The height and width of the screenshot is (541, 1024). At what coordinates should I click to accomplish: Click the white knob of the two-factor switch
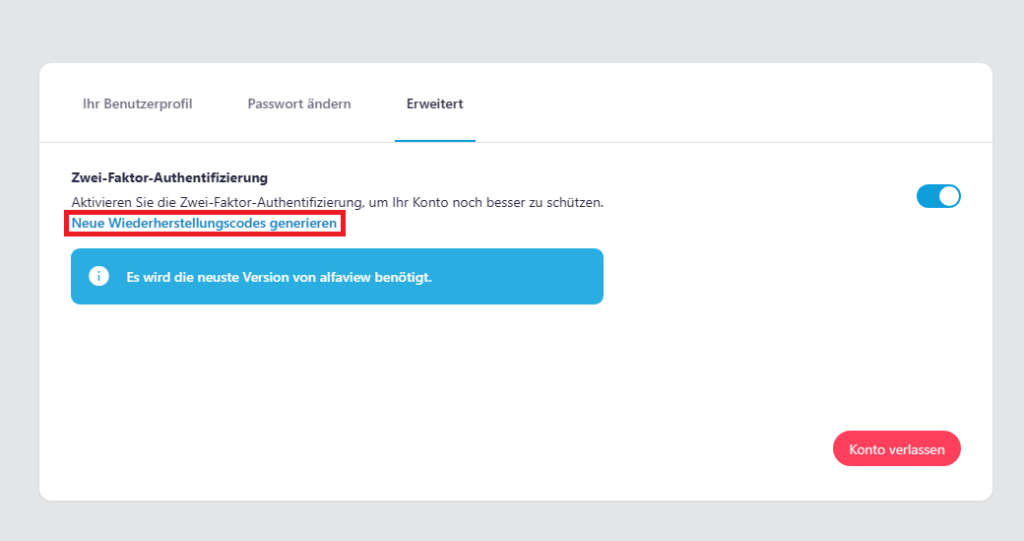pyautogui.click(x=949, y=196)
